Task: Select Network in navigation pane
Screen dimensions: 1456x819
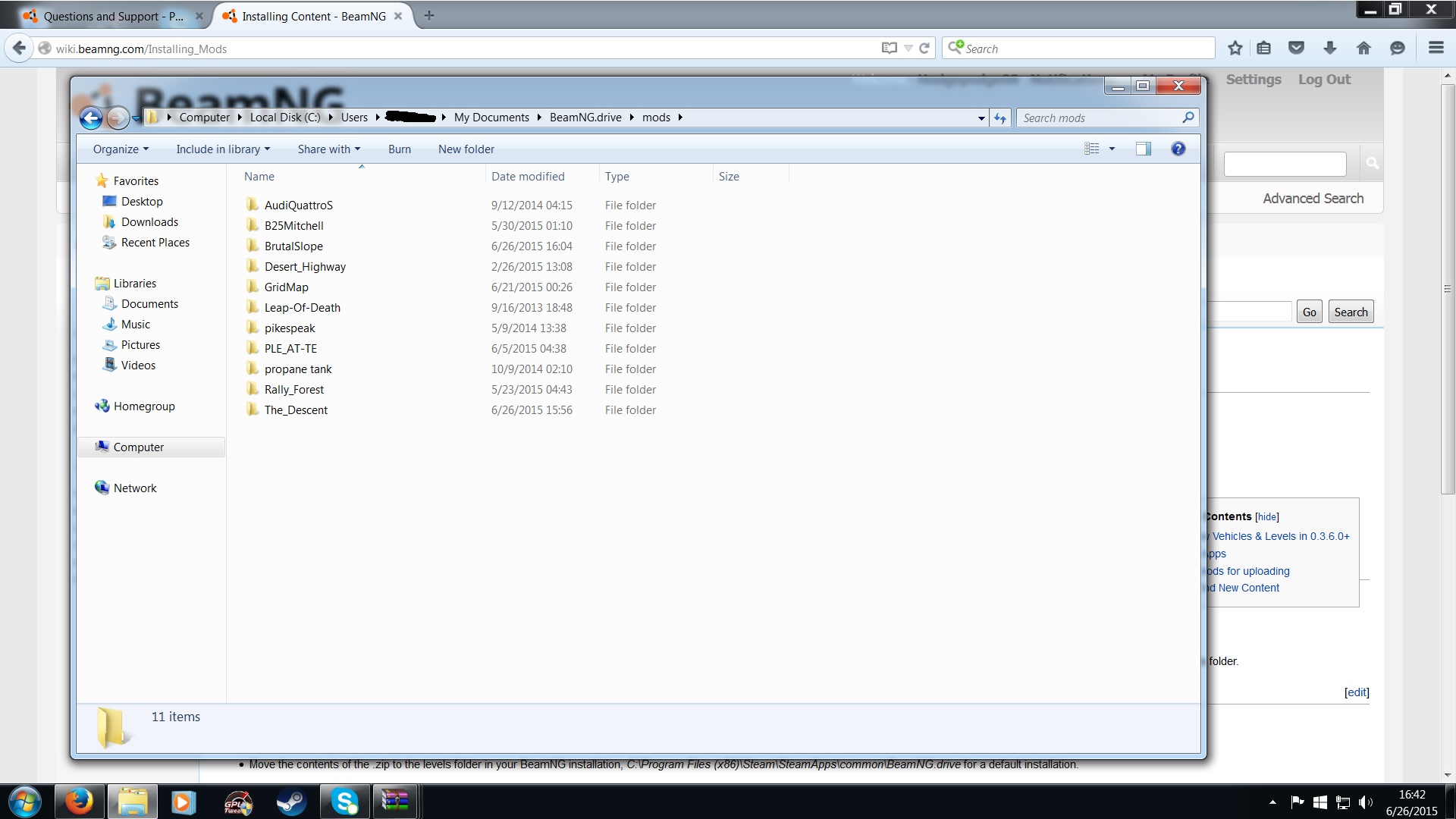Action: (135, 488)
